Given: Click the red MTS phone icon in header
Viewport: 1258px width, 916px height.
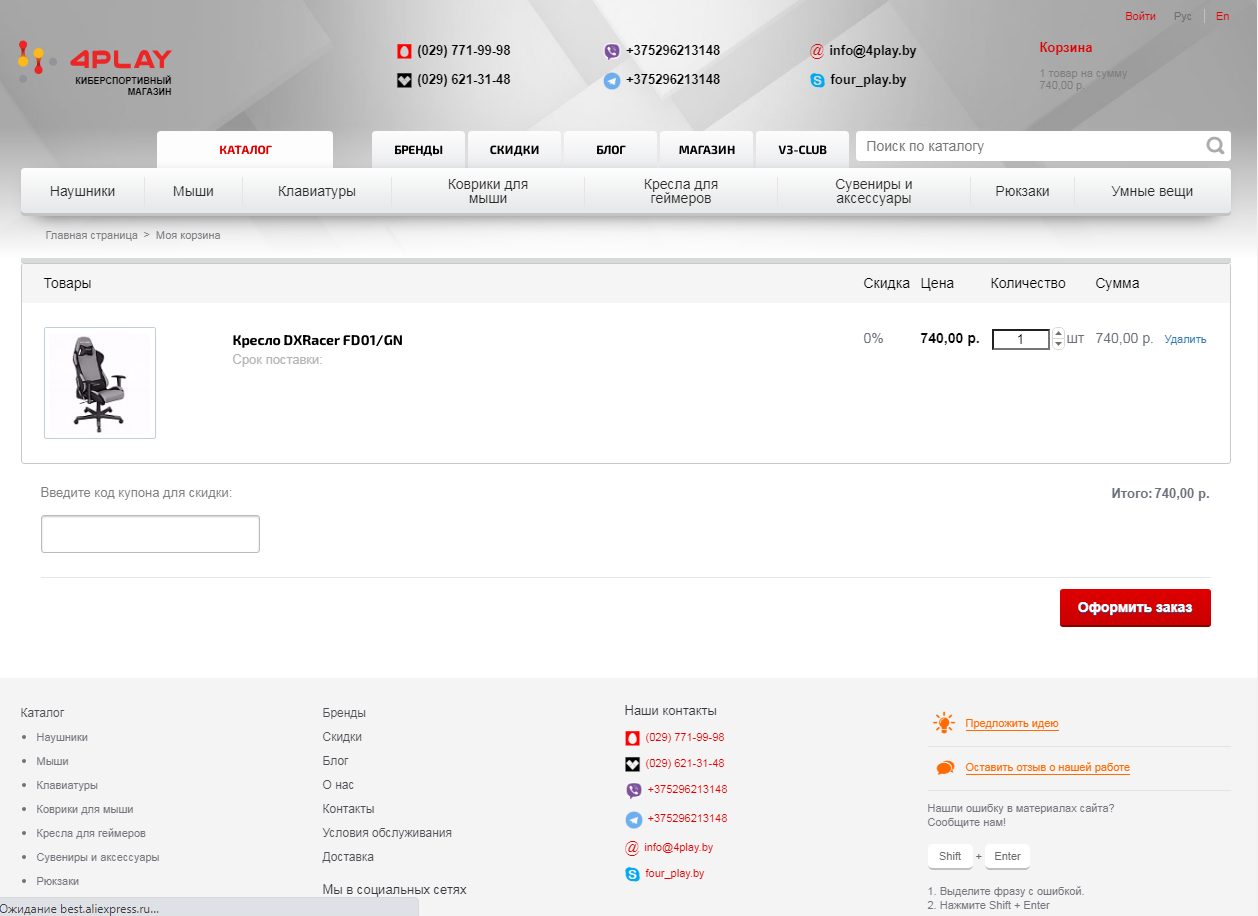Looking at the screenshot, I should pyautogui.click(x=404, y=51).
